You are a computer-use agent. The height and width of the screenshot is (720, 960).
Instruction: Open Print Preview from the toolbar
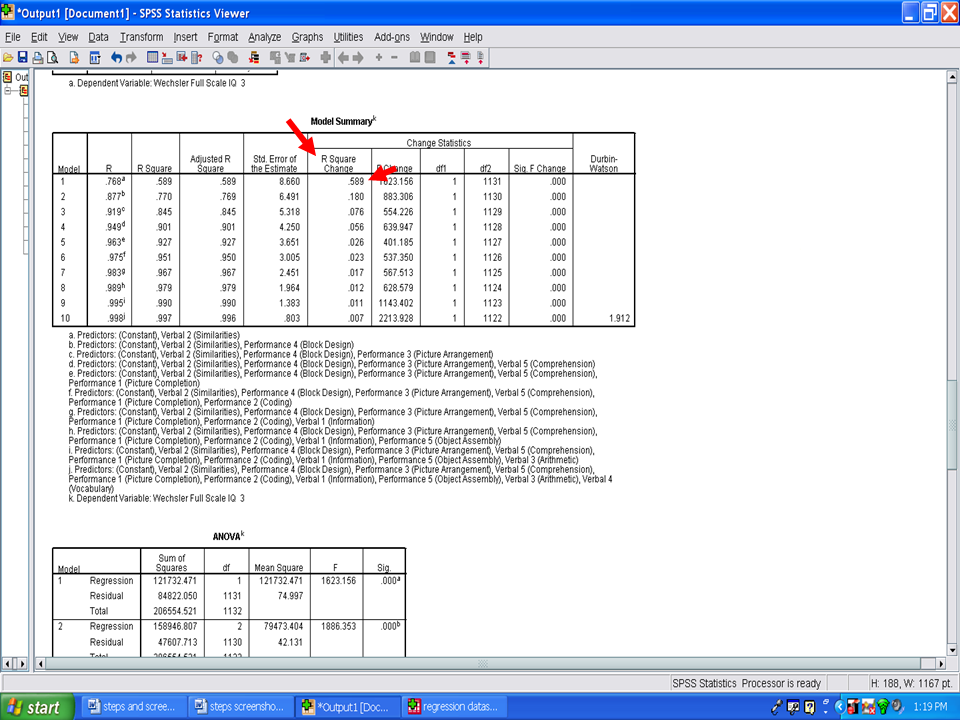point(52,58)
